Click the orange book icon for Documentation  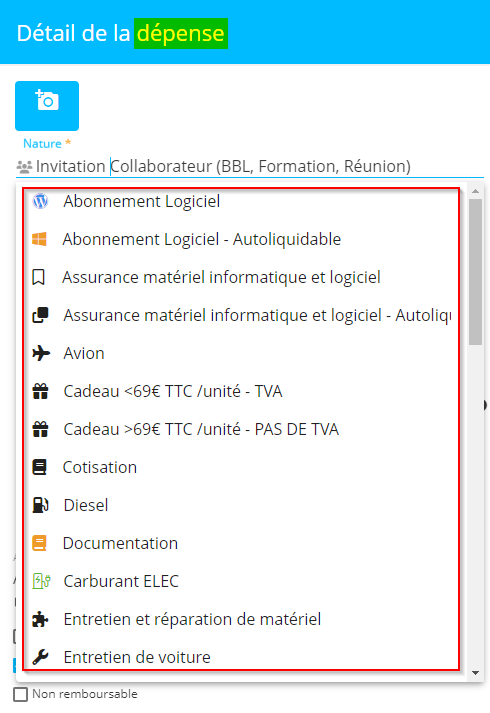coord(40,543)
